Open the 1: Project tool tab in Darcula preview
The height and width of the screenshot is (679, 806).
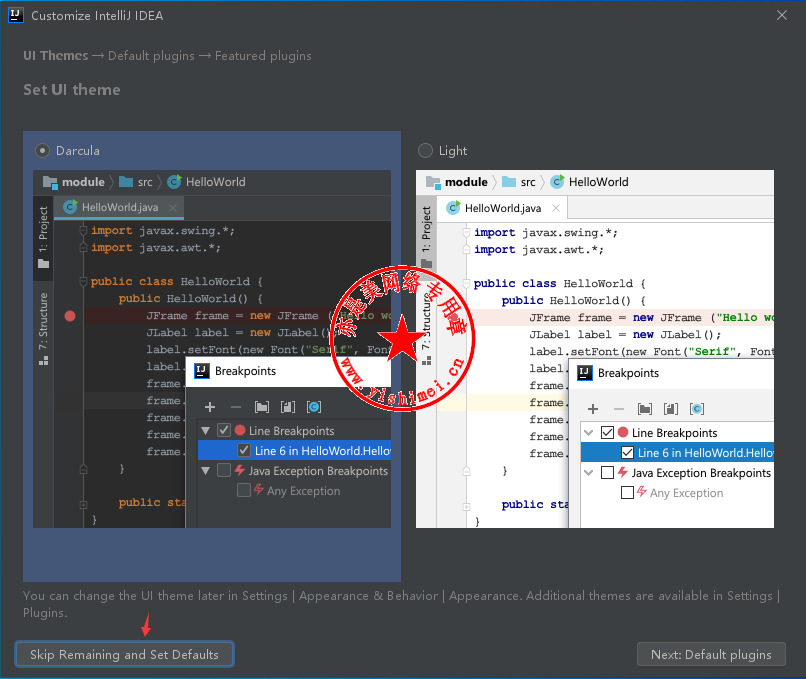[x=43, y=237]
